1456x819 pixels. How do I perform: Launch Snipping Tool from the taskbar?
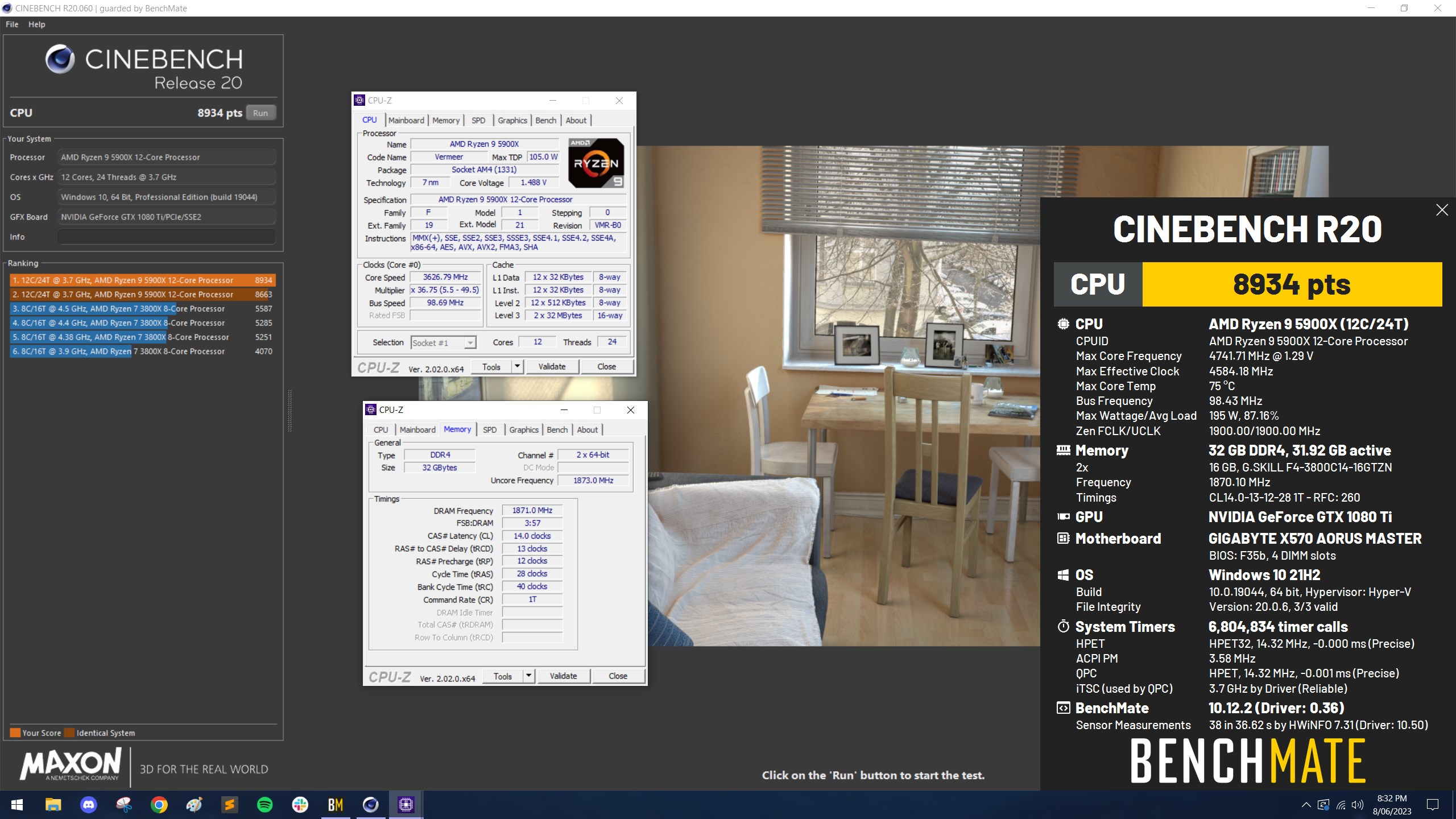point(124,805)
